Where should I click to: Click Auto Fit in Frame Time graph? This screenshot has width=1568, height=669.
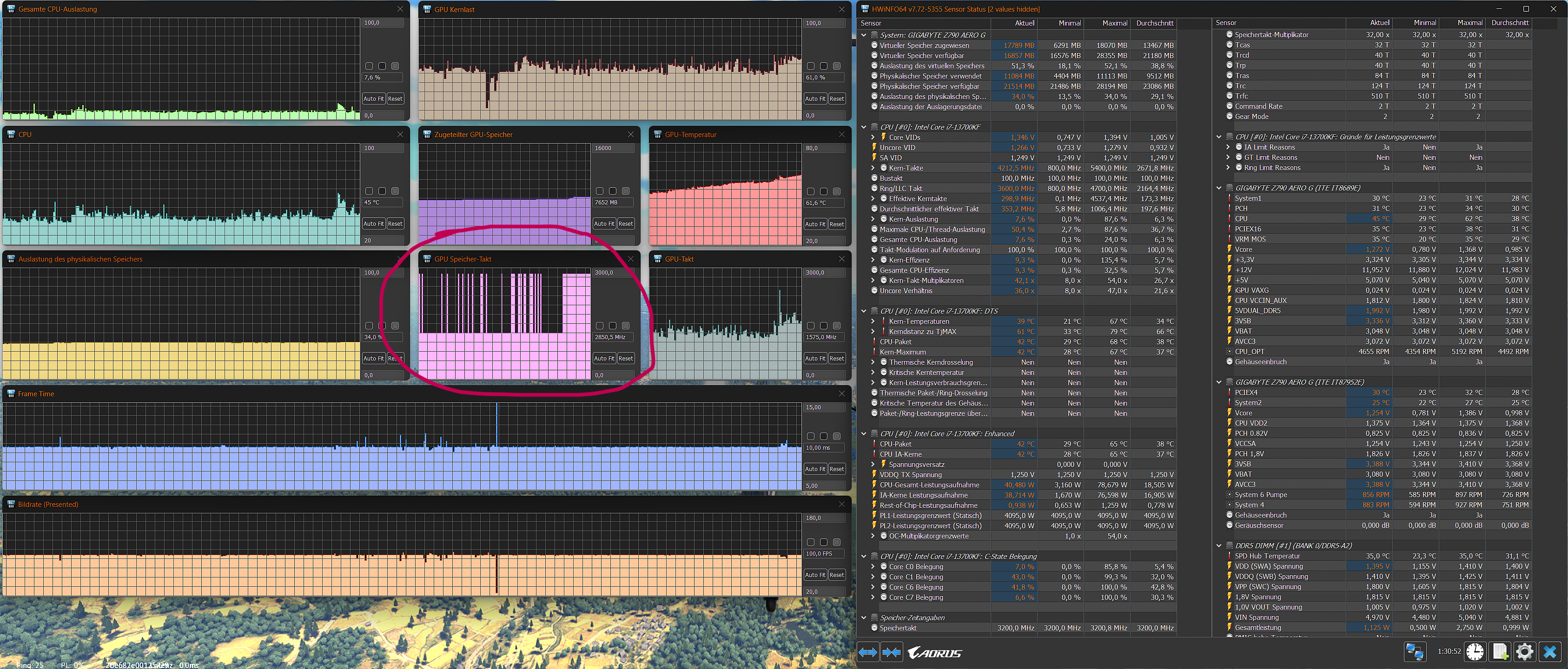(x=815, y=469)
